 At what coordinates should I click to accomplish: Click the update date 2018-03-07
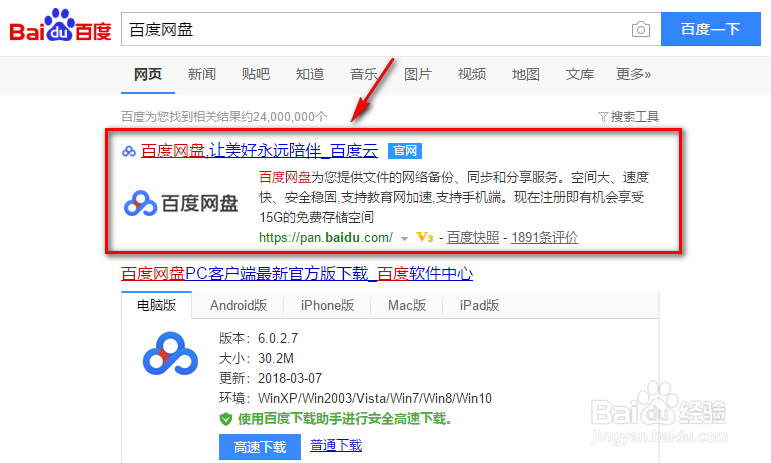(290, 378)
